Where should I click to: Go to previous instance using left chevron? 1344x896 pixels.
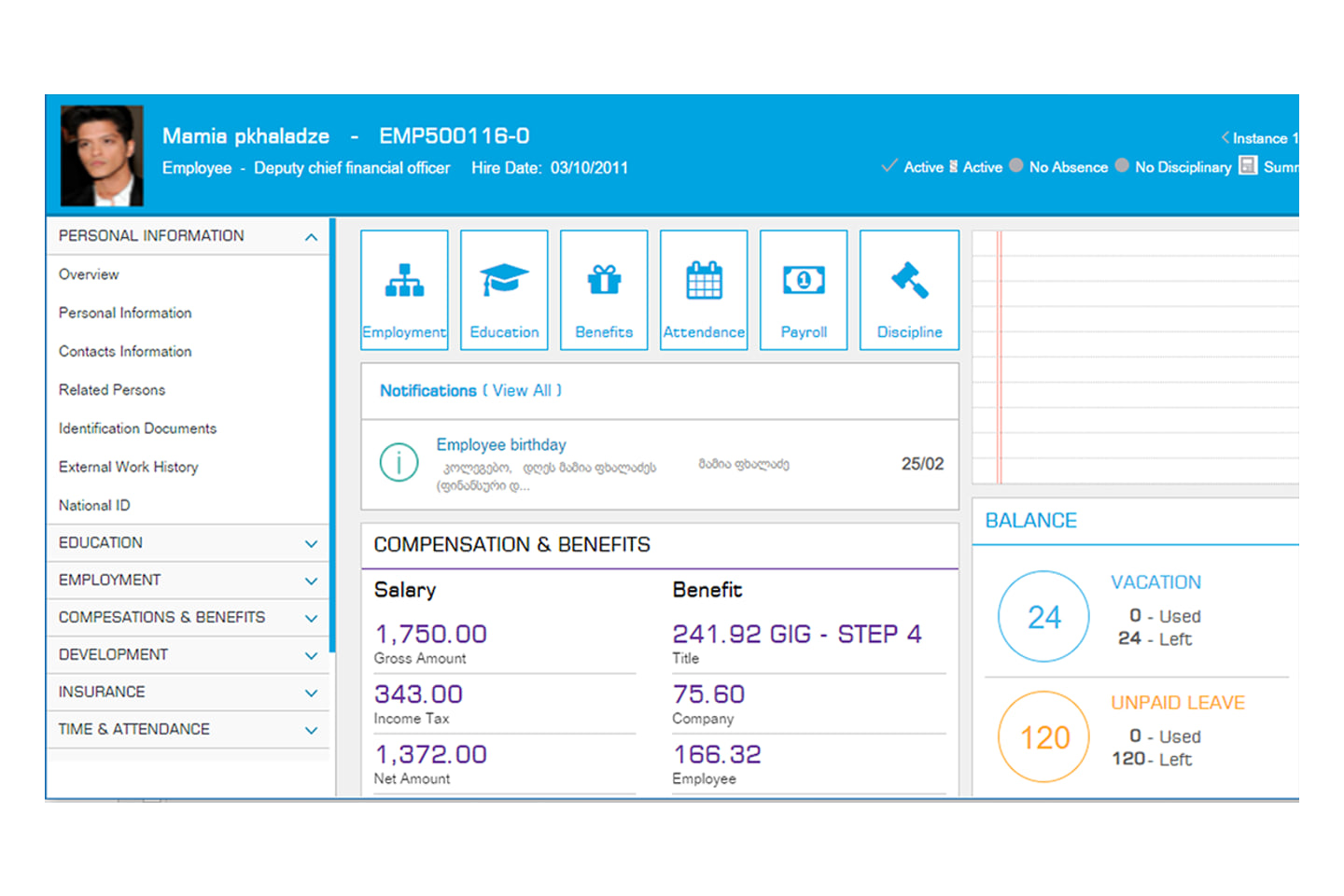1225,137
